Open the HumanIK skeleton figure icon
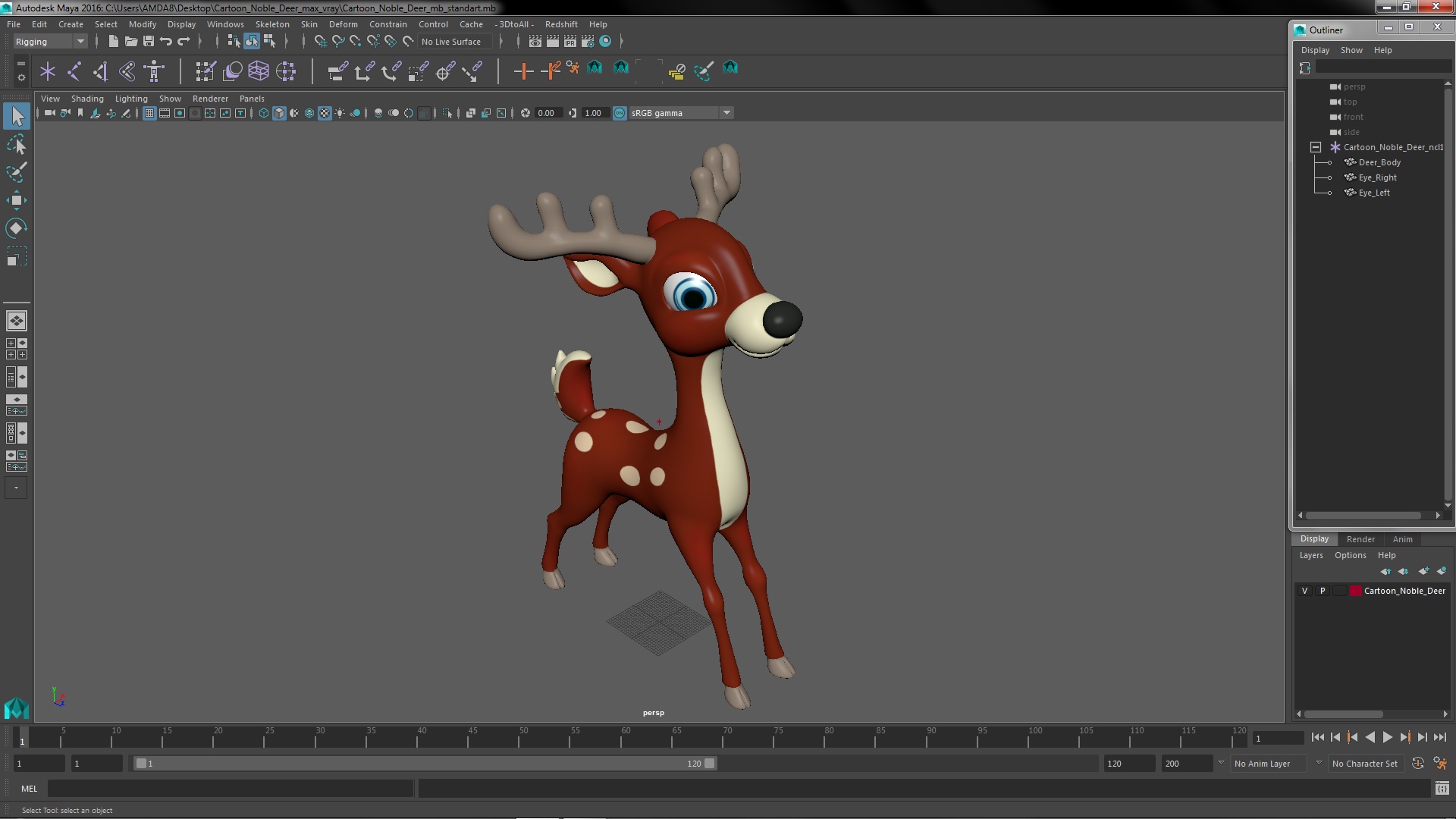Image resolution: width=1456 pixels, height=819 pixels. click(154, 71)
